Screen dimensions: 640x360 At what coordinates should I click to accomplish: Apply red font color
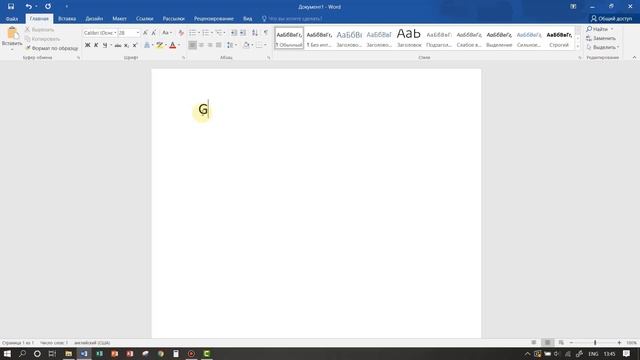click(173, 45)
